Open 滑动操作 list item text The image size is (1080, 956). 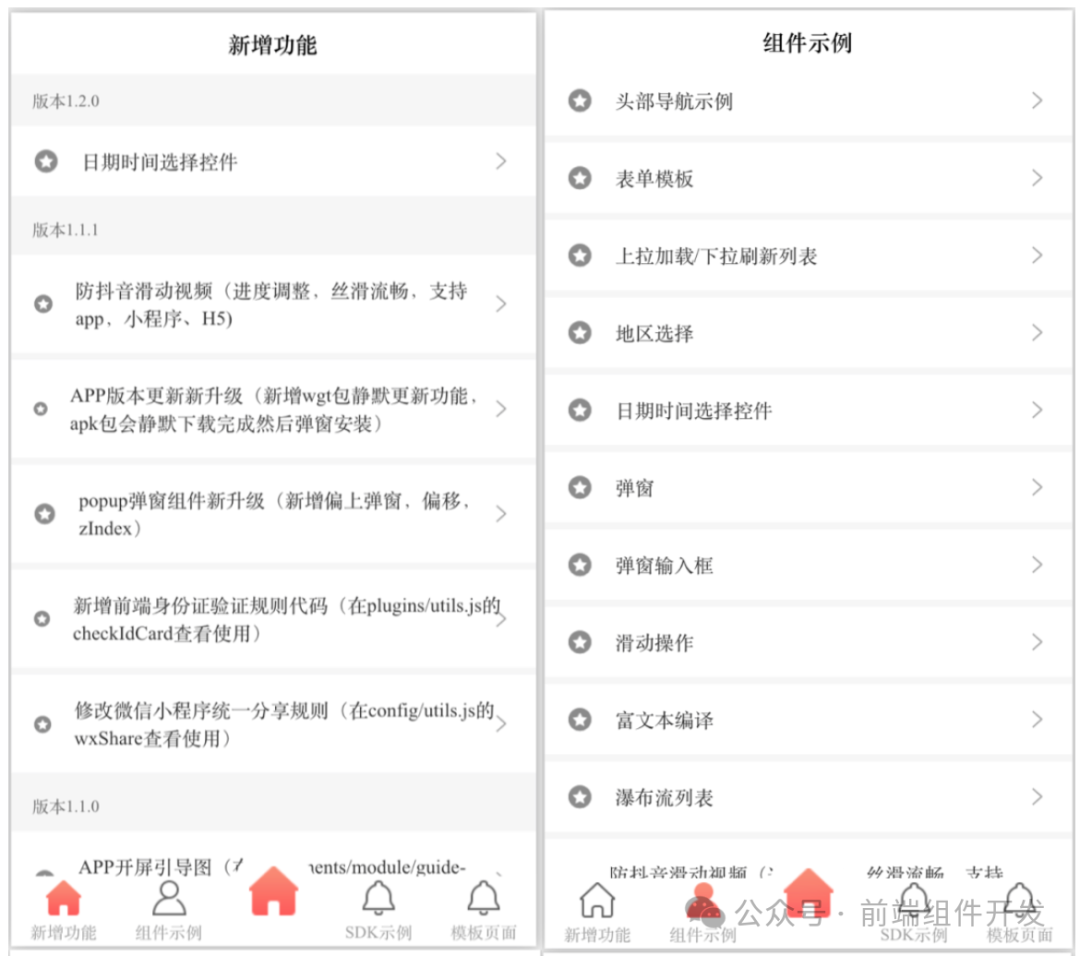[x=654, y=643]
